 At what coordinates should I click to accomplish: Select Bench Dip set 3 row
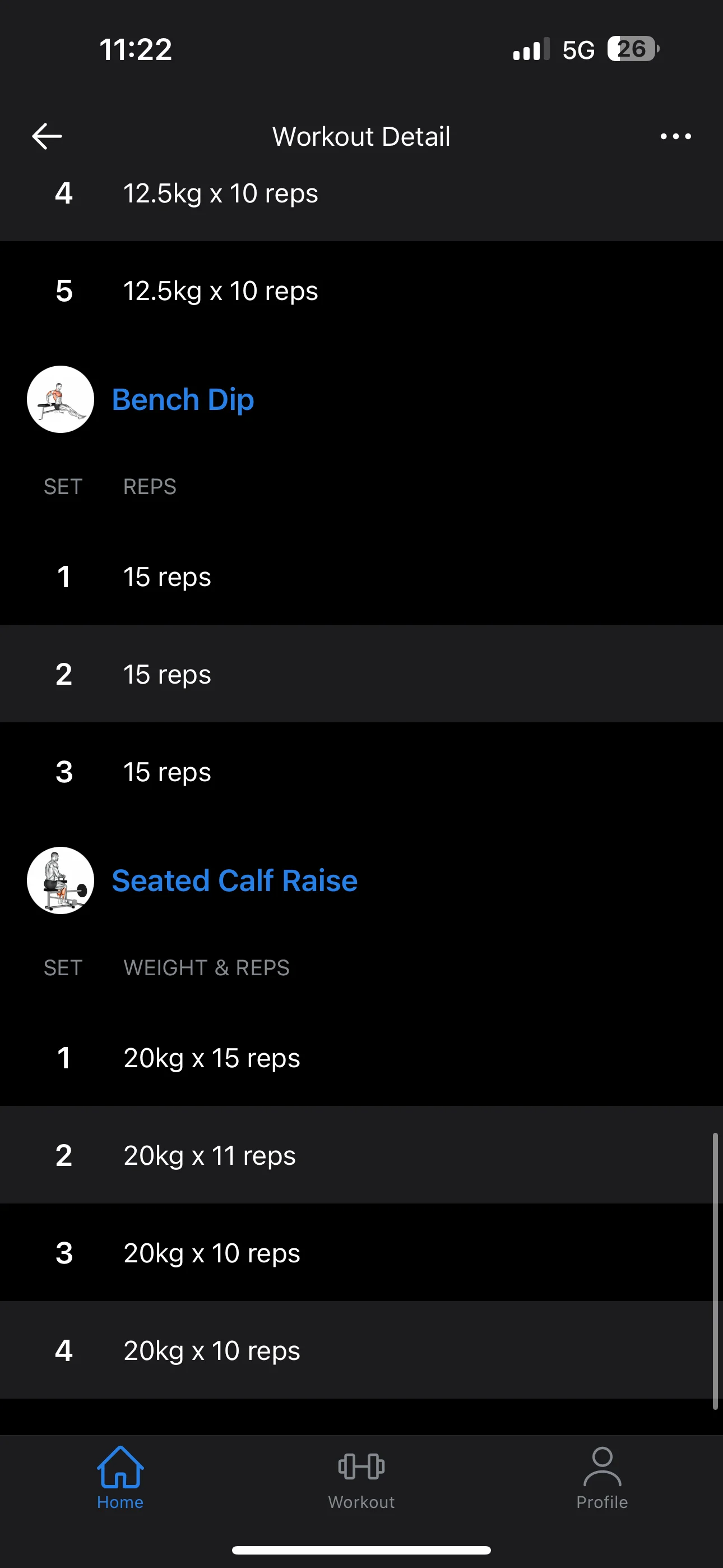361,772
